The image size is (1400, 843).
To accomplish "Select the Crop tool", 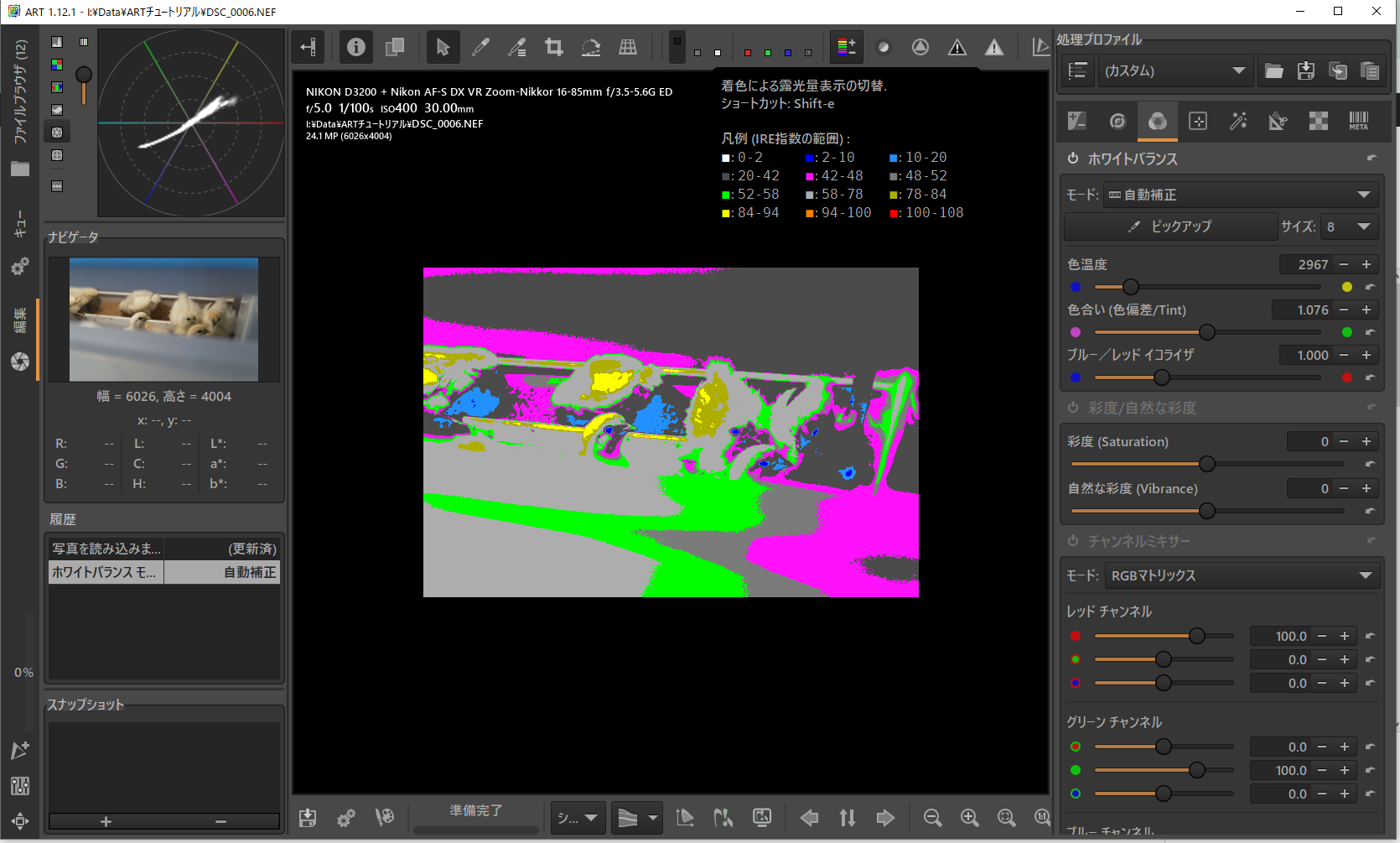I will coord(554,47).
